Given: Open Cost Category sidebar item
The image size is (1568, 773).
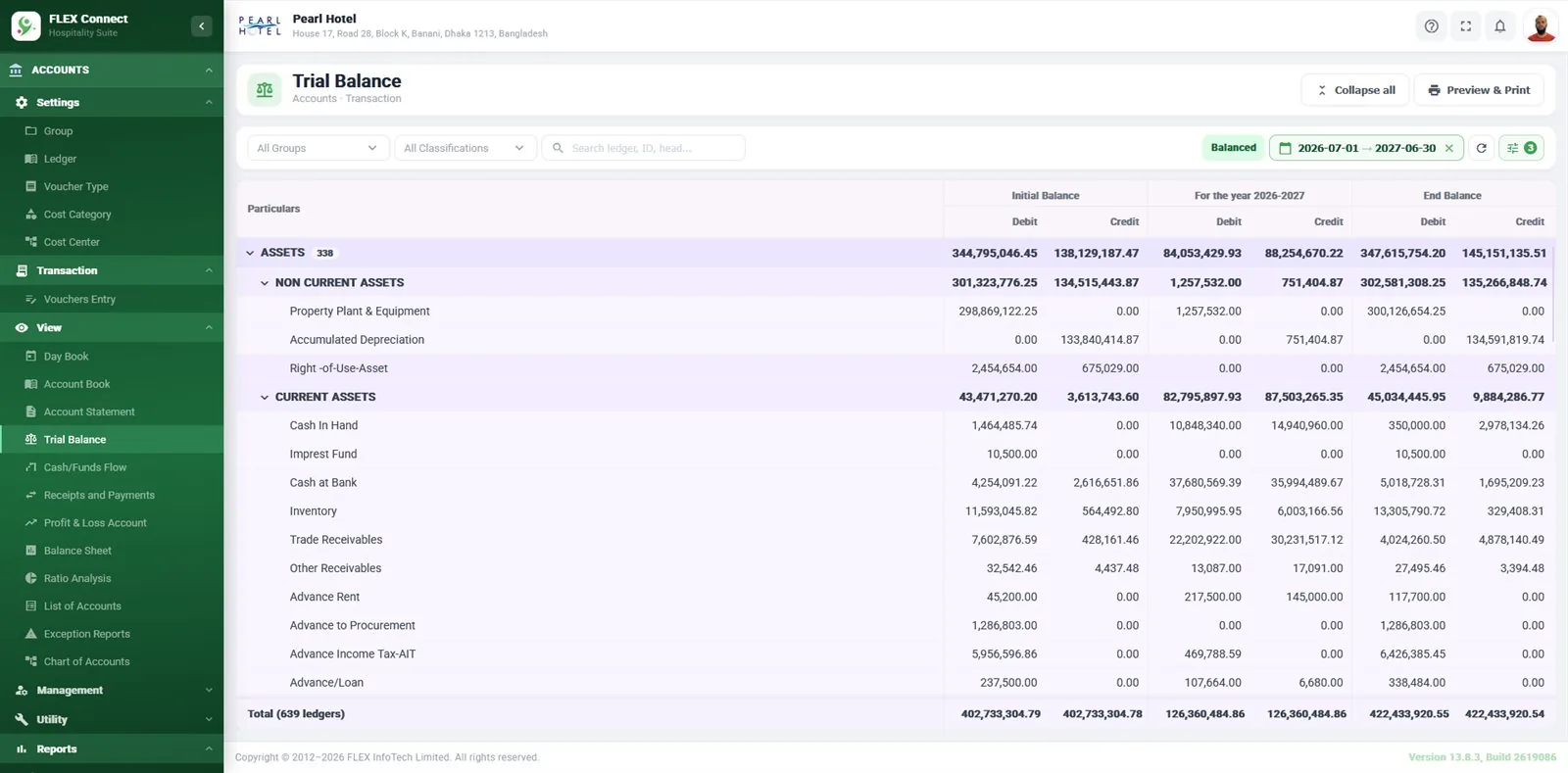Looking at the screenshot, I should (x=112, y=215).
